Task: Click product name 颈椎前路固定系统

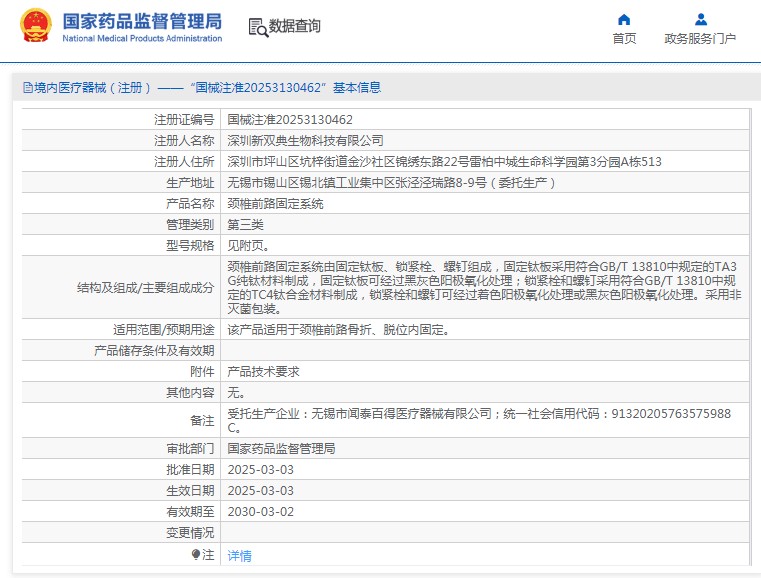Action: point(276,203)
